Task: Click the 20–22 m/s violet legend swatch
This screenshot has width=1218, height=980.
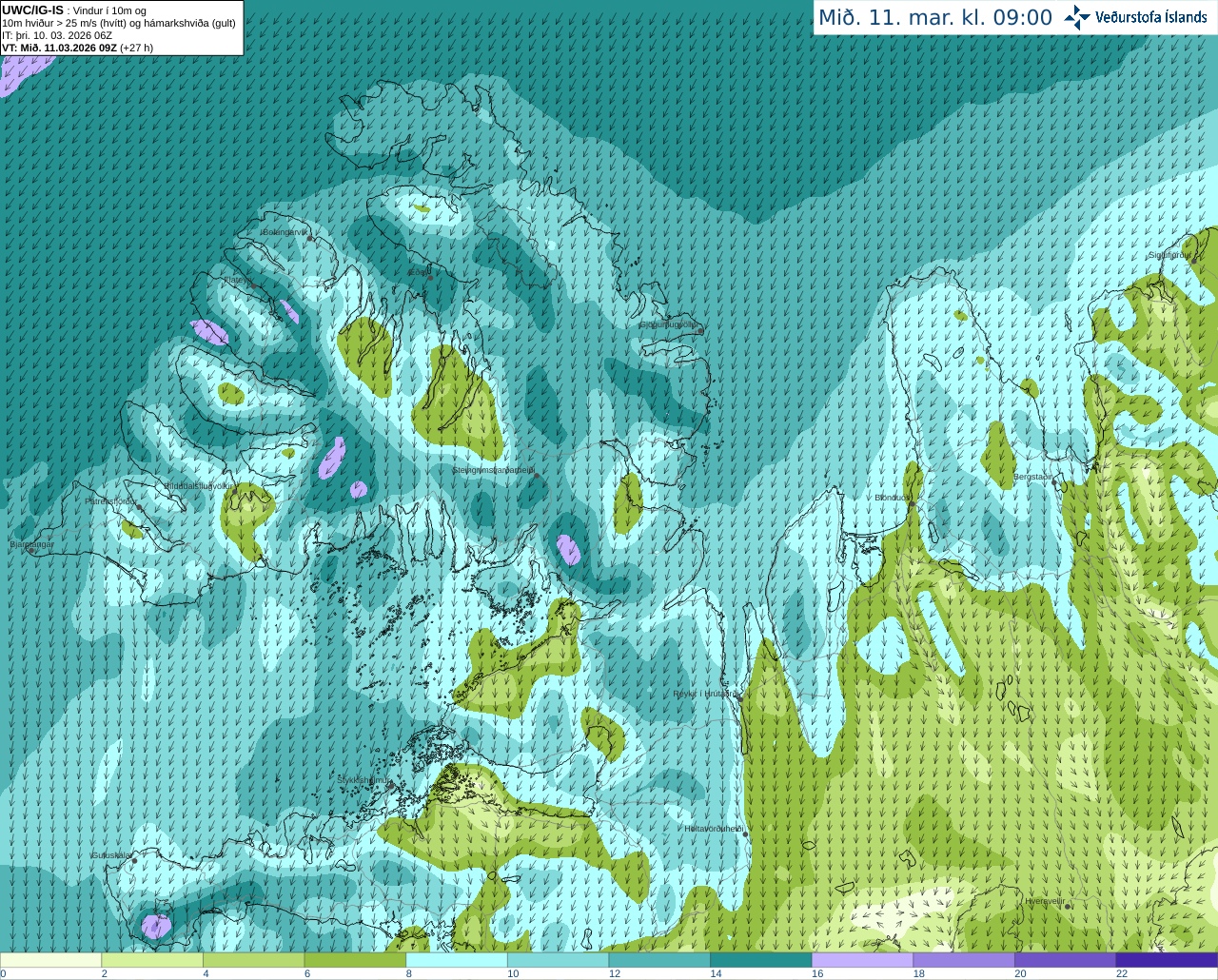Action: 1065,960
